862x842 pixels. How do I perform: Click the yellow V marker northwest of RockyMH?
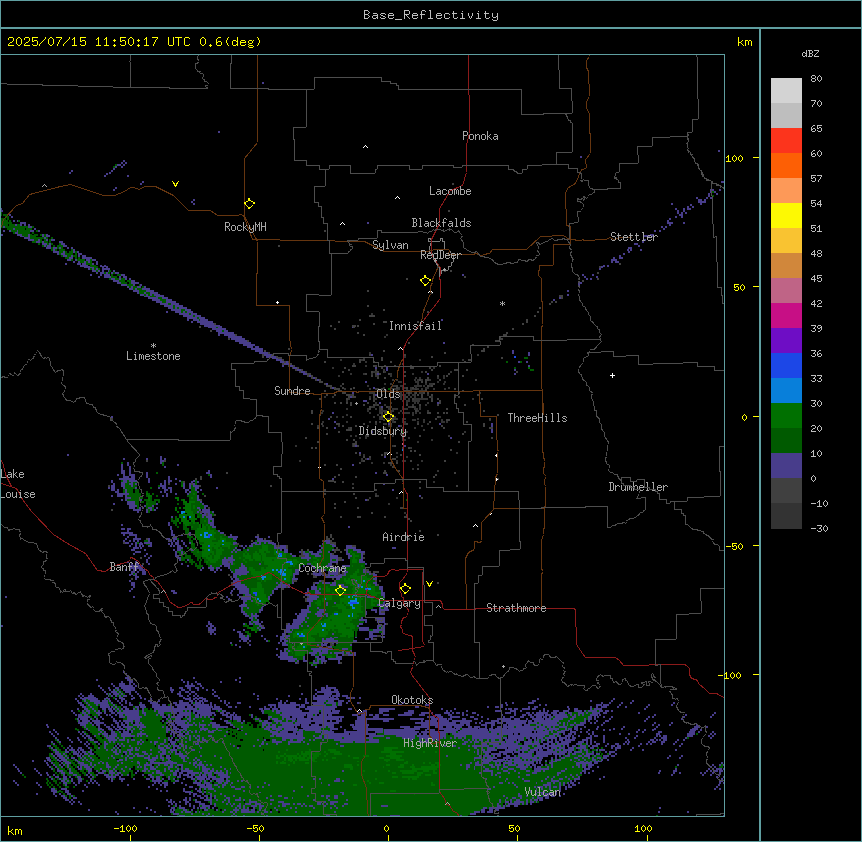175,184
